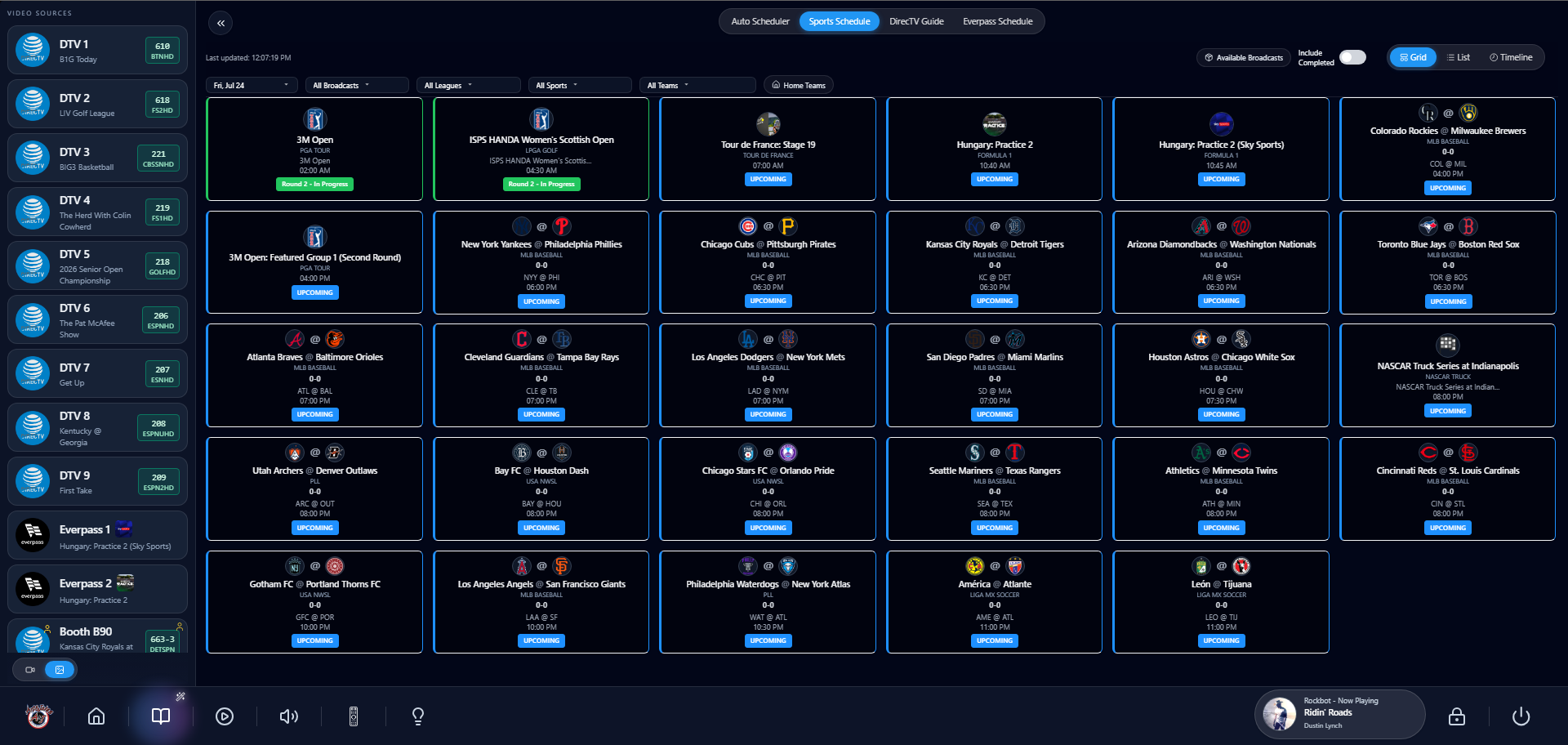Click the Available Broadcasts button

coord(1244,57)
